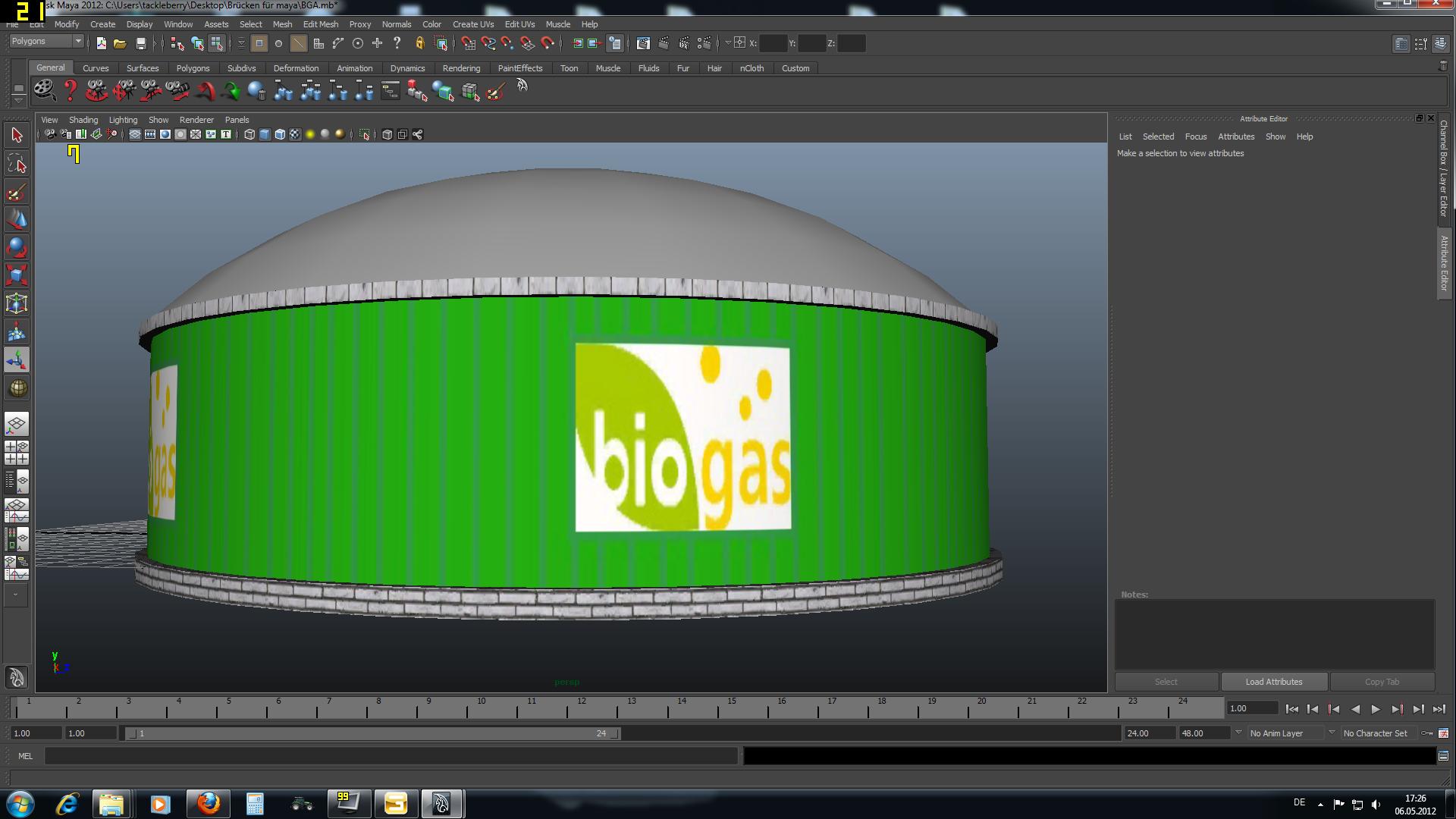Click the paintbrush shelf icon
This screenshot has width=1456, height=819.
pos(496,92)
